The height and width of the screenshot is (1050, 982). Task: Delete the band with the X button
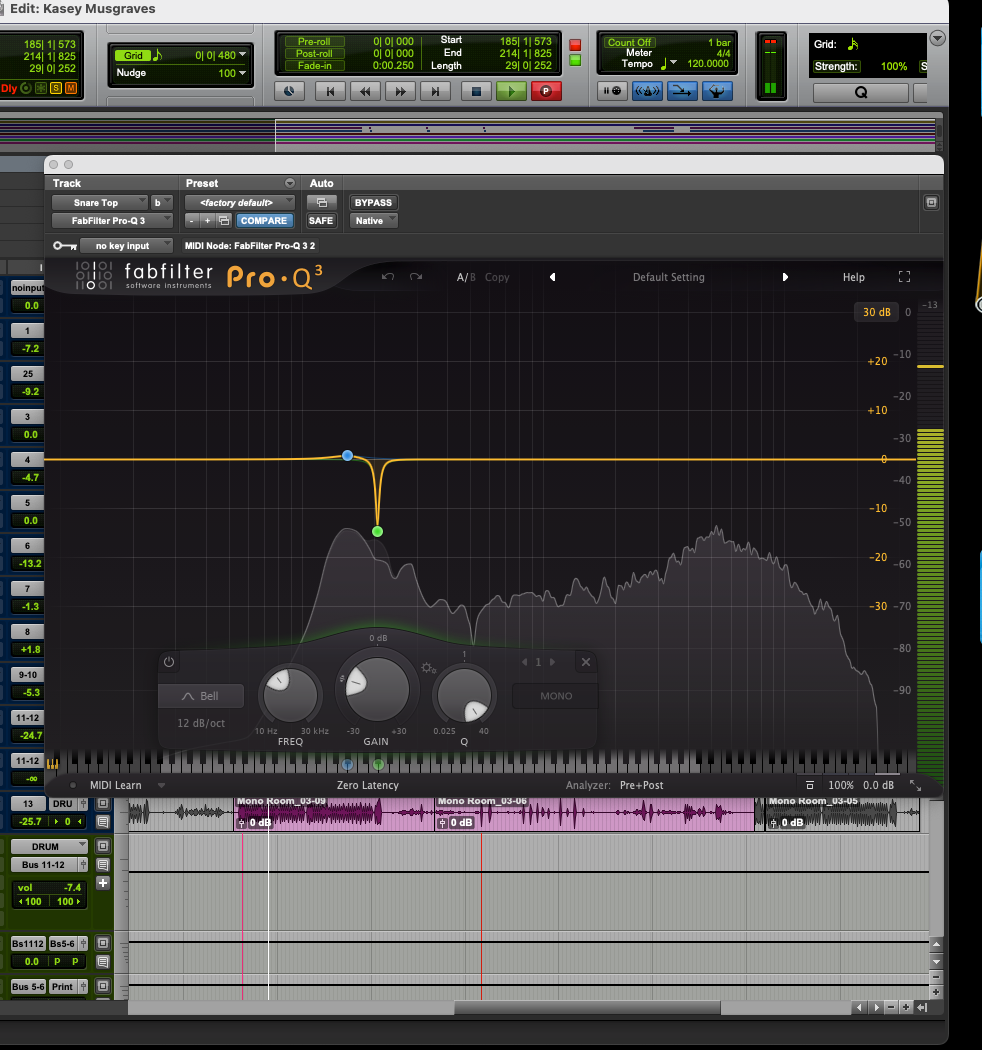click(586, 662)
